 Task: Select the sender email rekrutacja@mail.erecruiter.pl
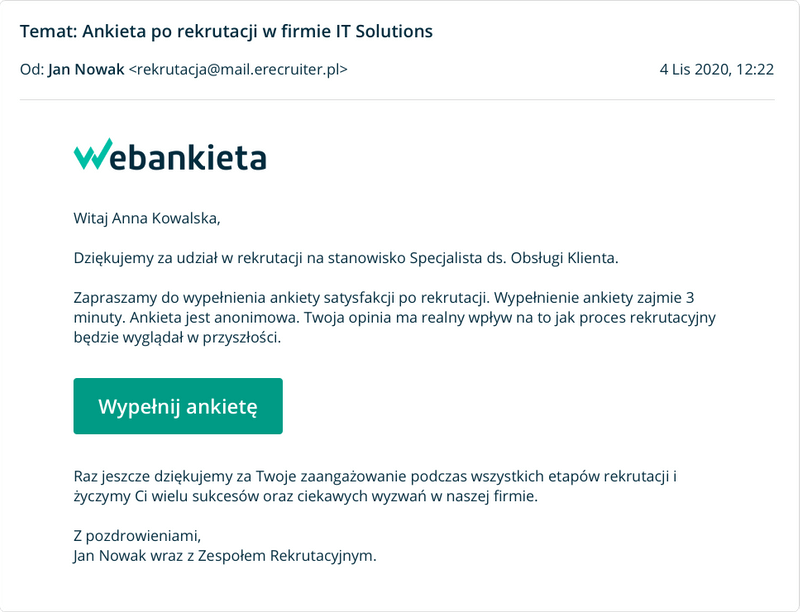tap(238, 69)
